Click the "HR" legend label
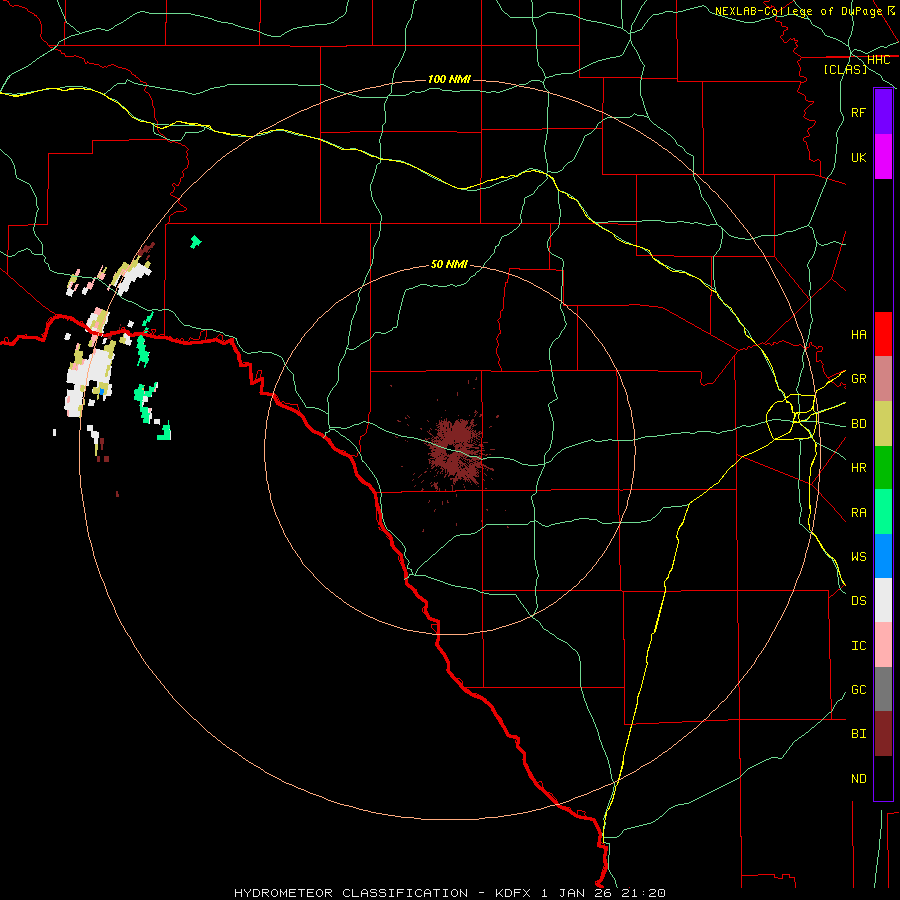This screenshot has width=900, height=900. [859, 468]
